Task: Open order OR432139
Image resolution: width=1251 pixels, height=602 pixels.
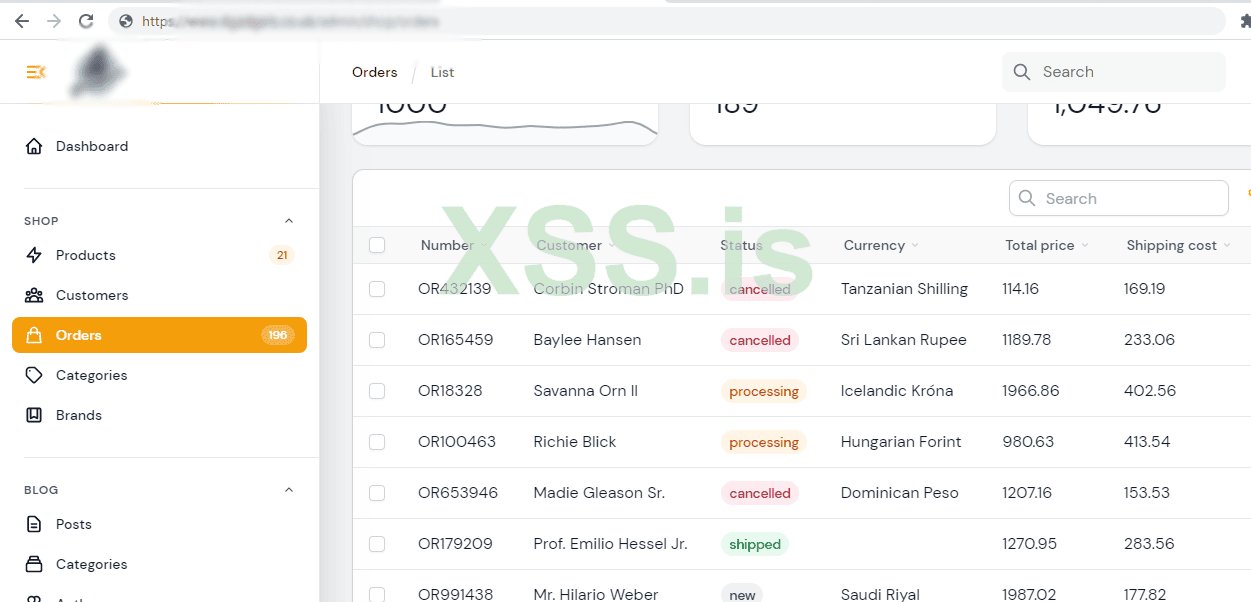Action: [x=454, y=289]
